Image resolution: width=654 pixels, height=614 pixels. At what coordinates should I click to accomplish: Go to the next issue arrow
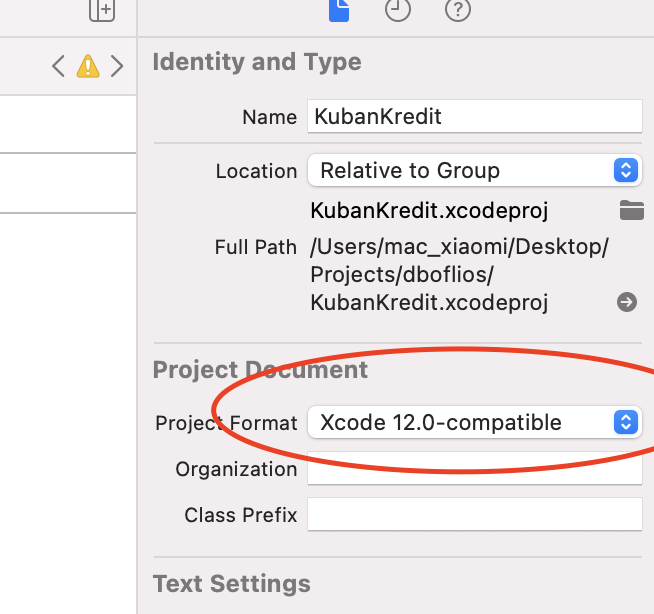coord(117,66)
